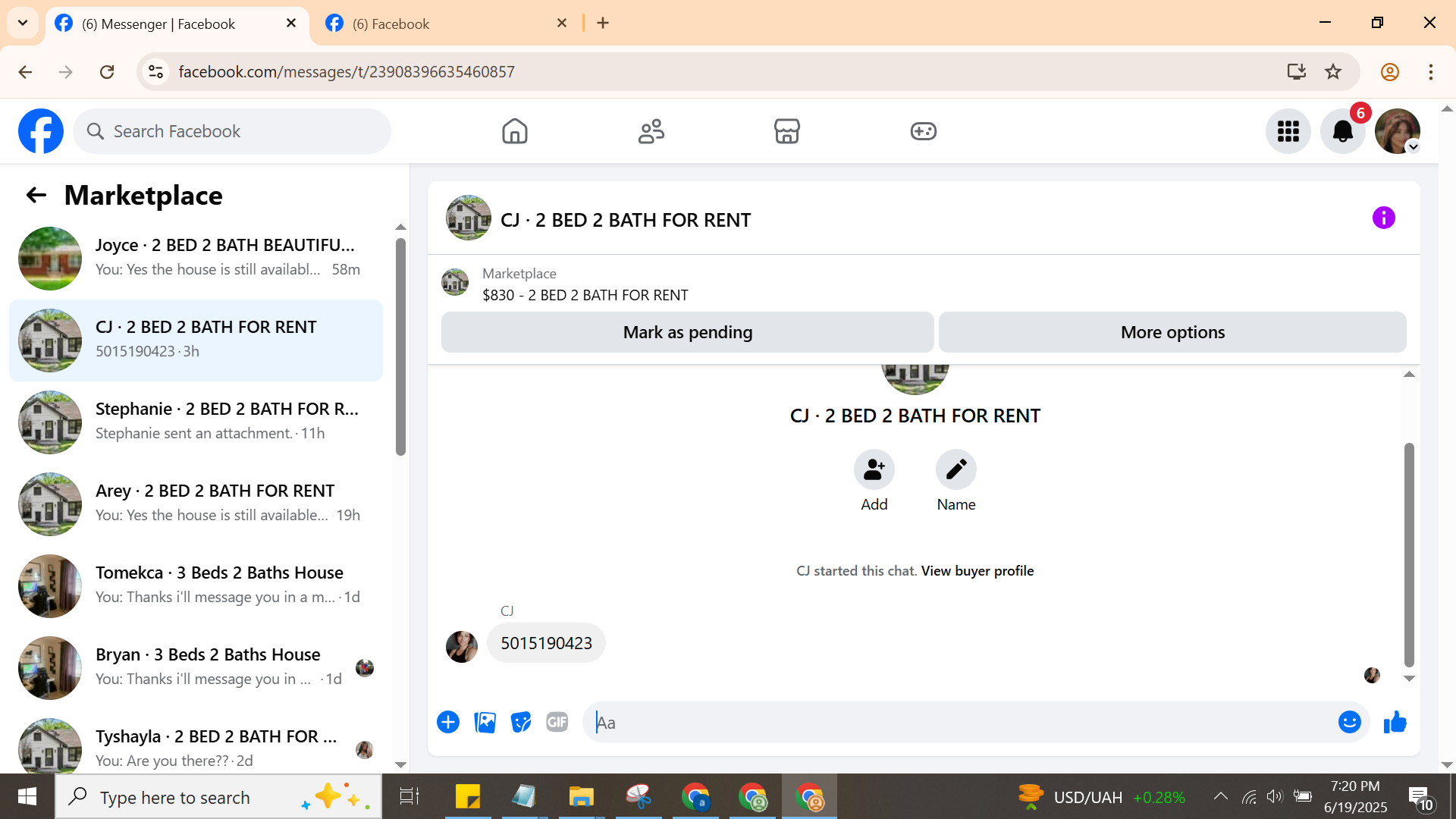This screenshot has width=1456, height=819.
Task: Bookmark this page with star icon
Action: (1333, 72)
